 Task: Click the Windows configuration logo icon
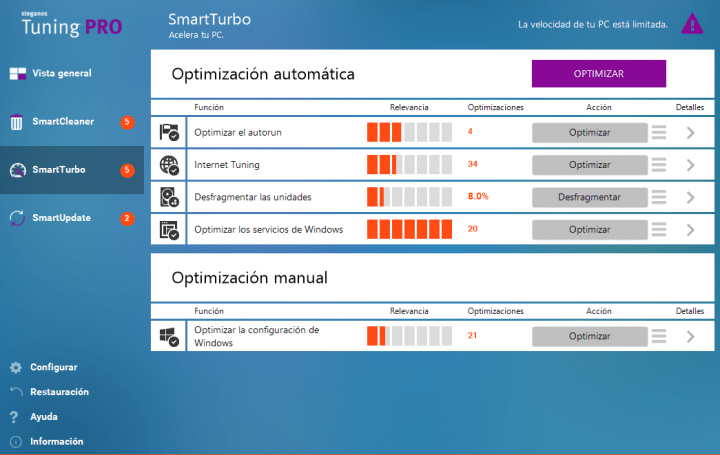[x=169, y=337]
